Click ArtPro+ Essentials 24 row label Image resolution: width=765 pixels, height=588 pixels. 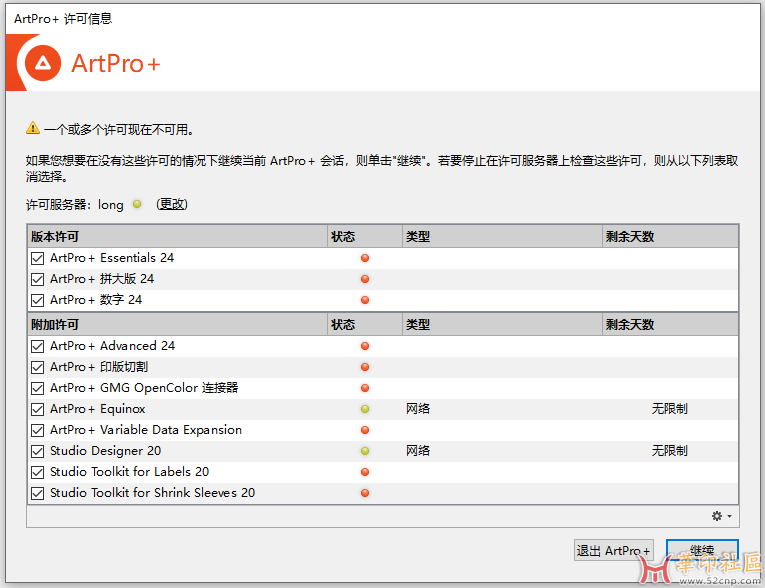point(112,258)
